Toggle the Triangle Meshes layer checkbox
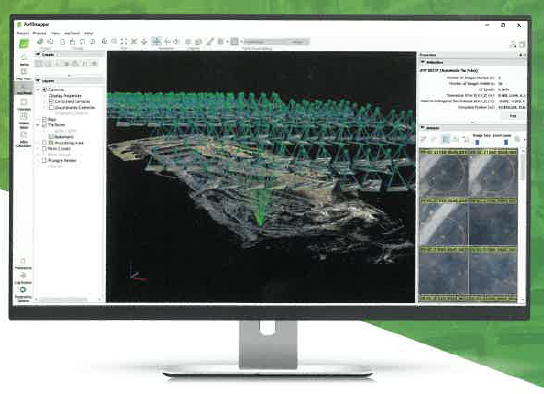 click(44, 161)
